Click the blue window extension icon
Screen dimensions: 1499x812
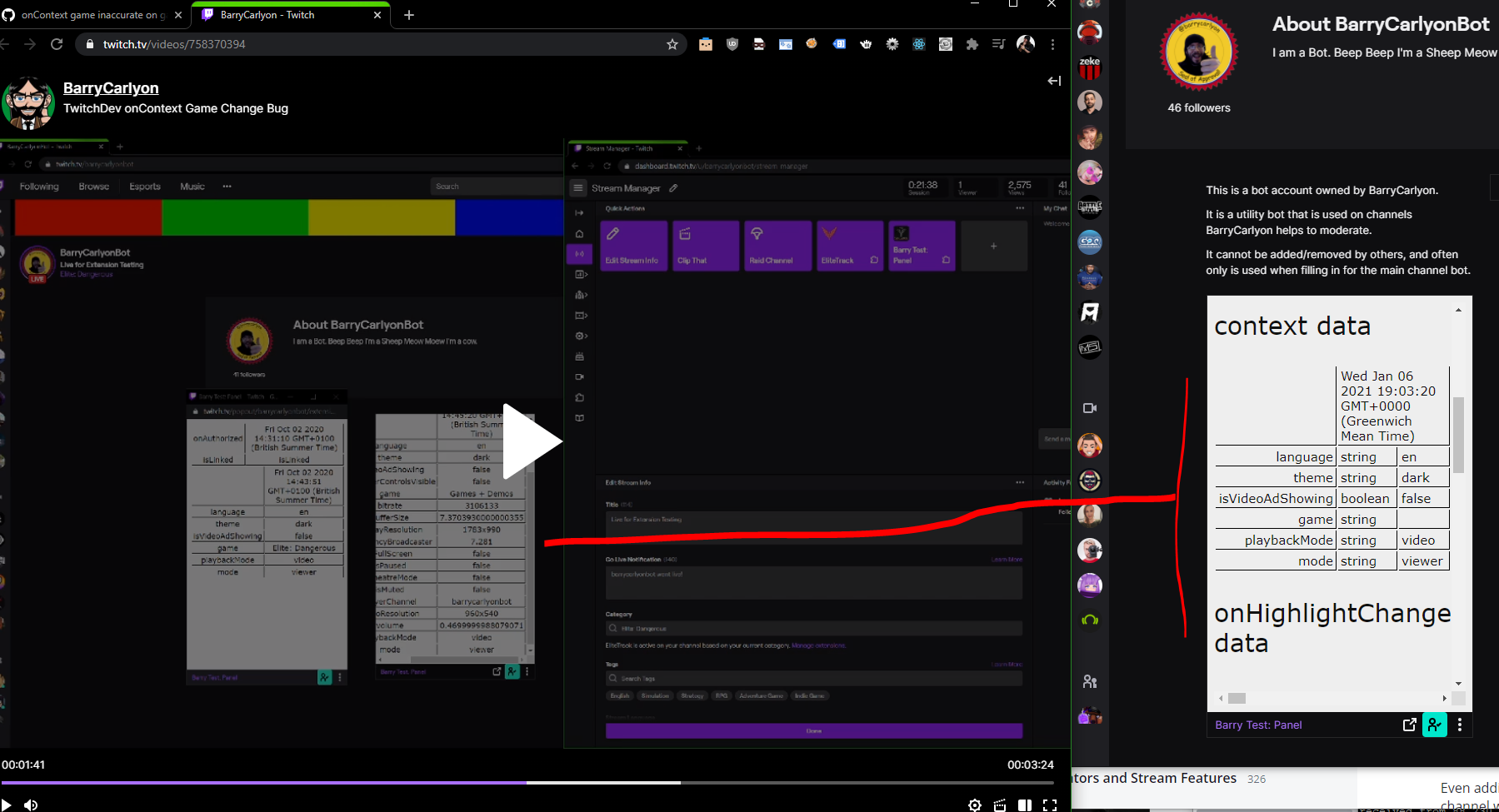coord(786,44)
